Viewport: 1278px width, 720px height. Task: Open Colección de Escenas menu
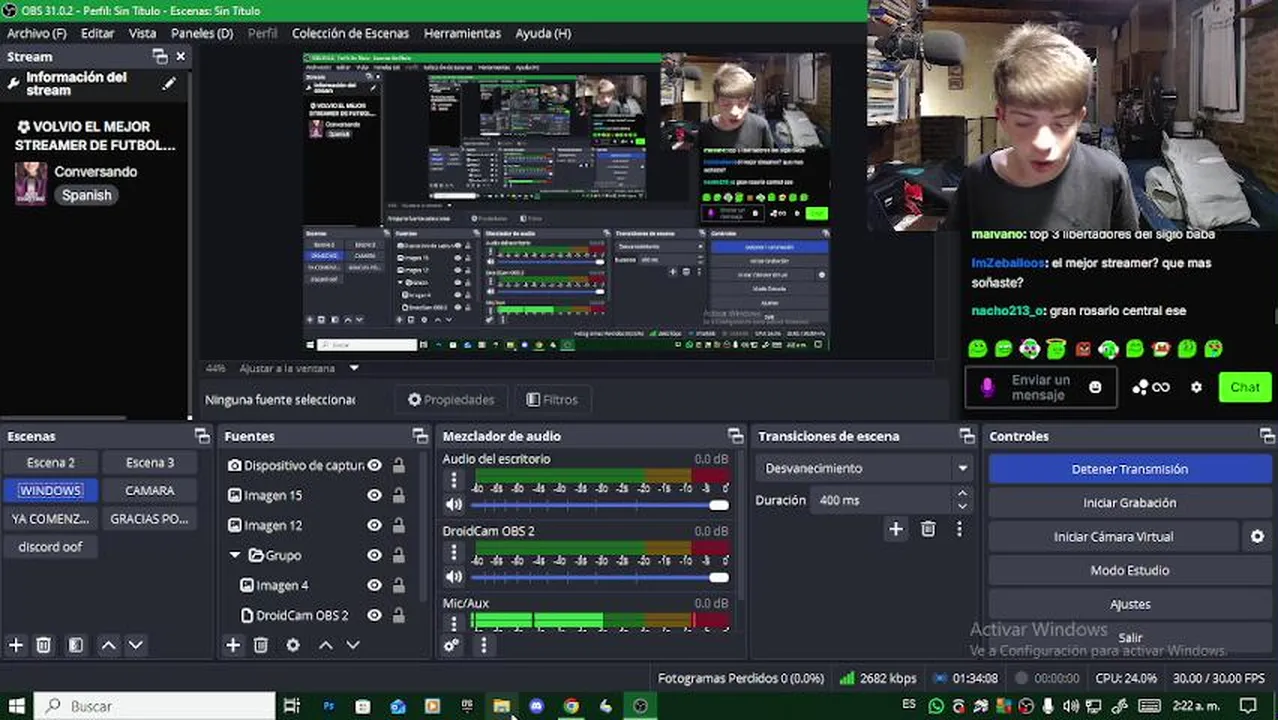[350, 33]
